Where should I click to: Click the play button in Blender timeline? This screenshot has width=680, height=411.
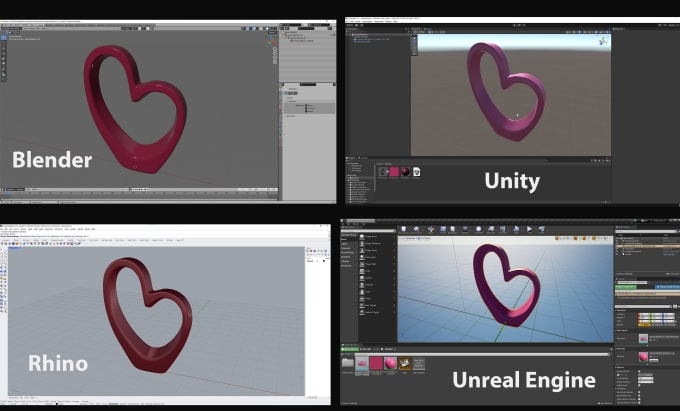[x=142, y=189]
